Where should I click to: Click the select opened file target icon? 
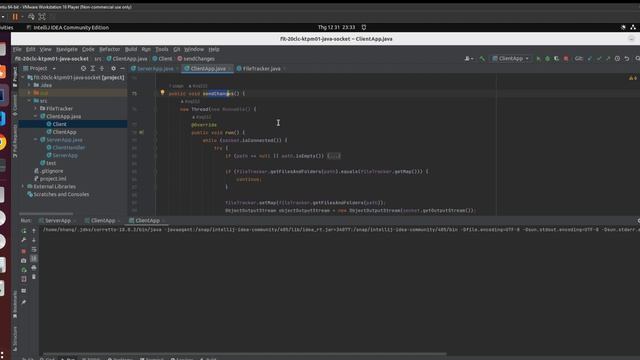(83, 69)
